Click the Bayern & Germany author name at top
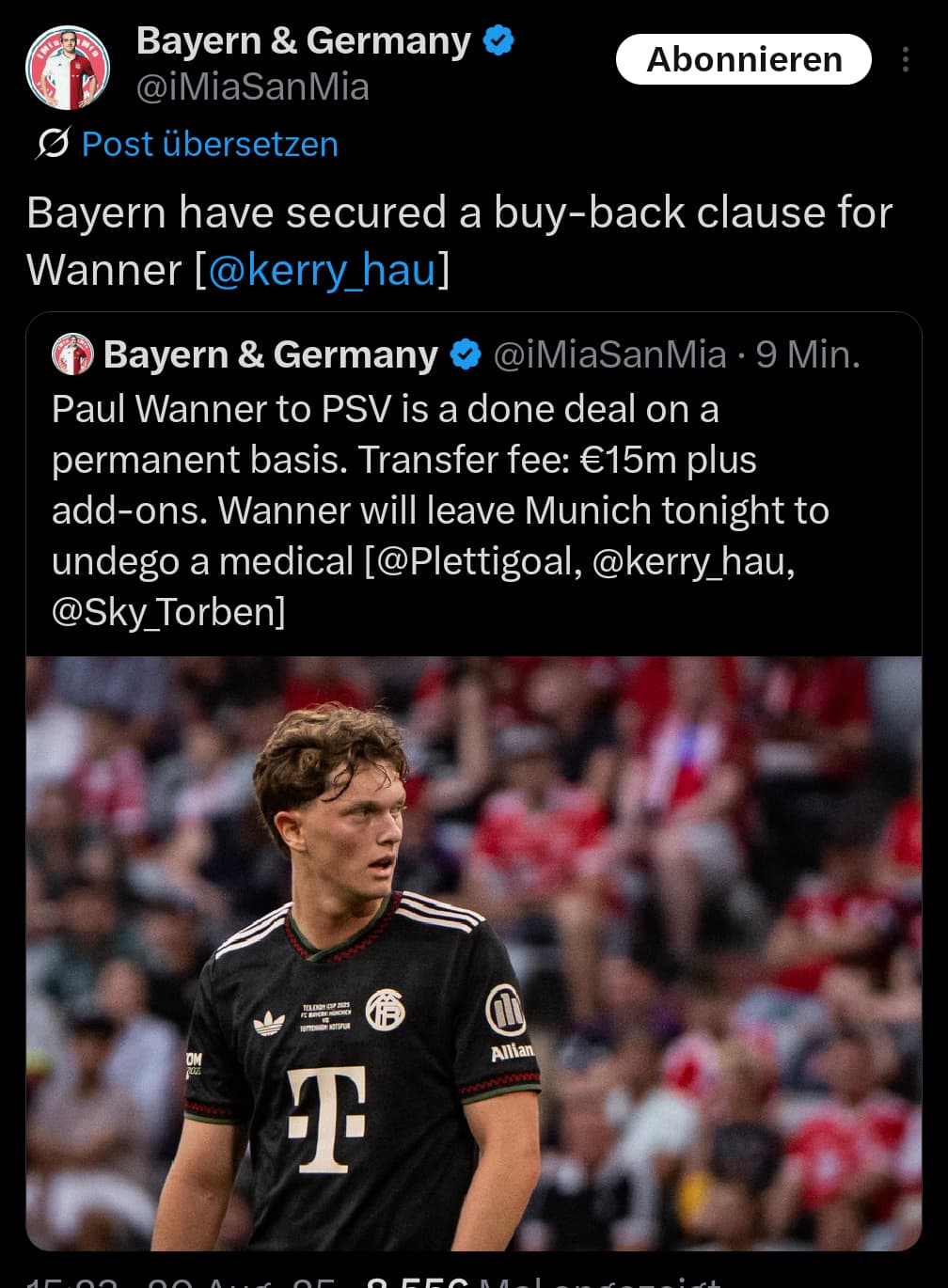 pos(304,41)
